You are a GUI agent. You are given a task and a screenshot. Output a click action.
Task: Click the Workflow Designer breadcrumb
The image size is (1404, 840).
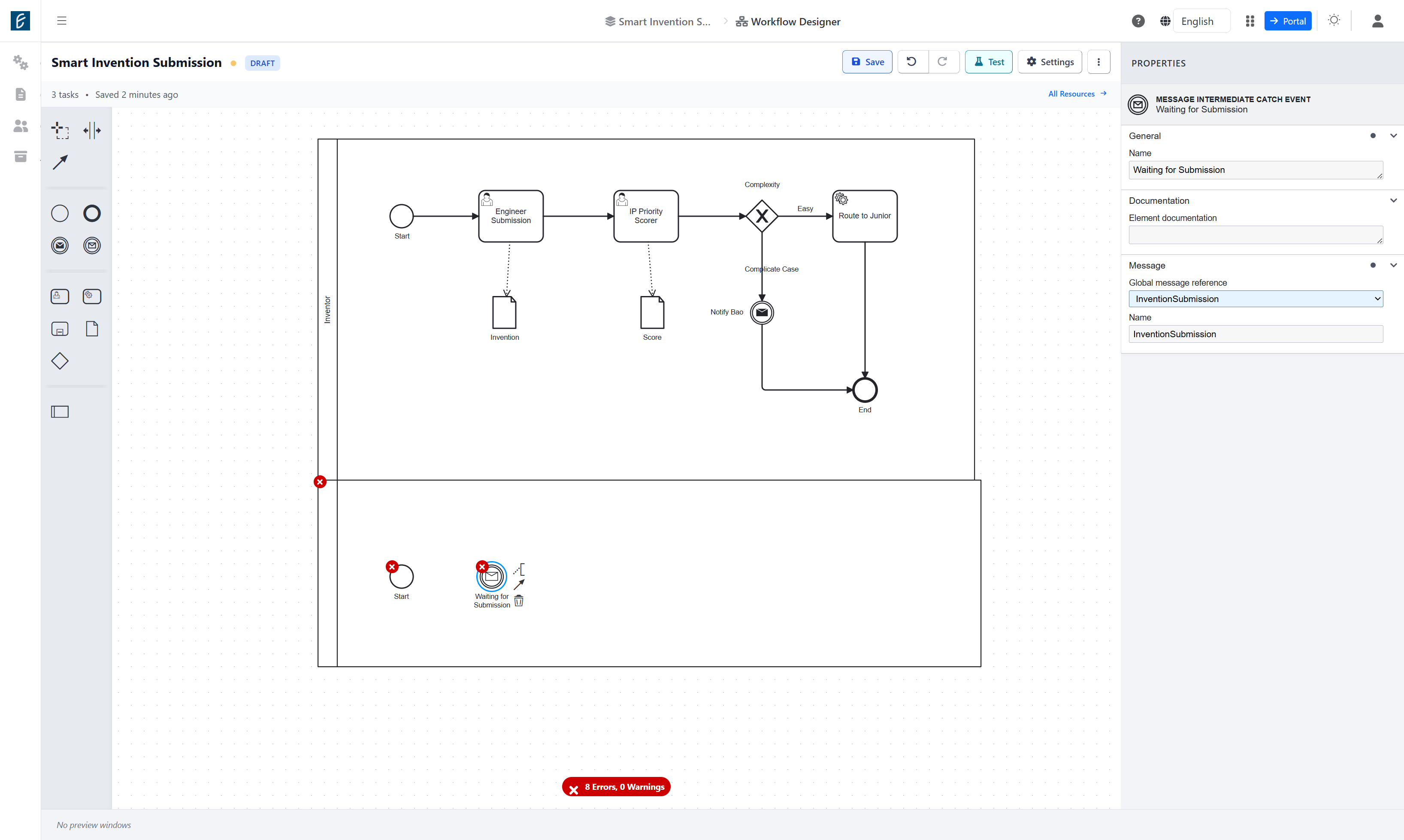click(787, 21)
